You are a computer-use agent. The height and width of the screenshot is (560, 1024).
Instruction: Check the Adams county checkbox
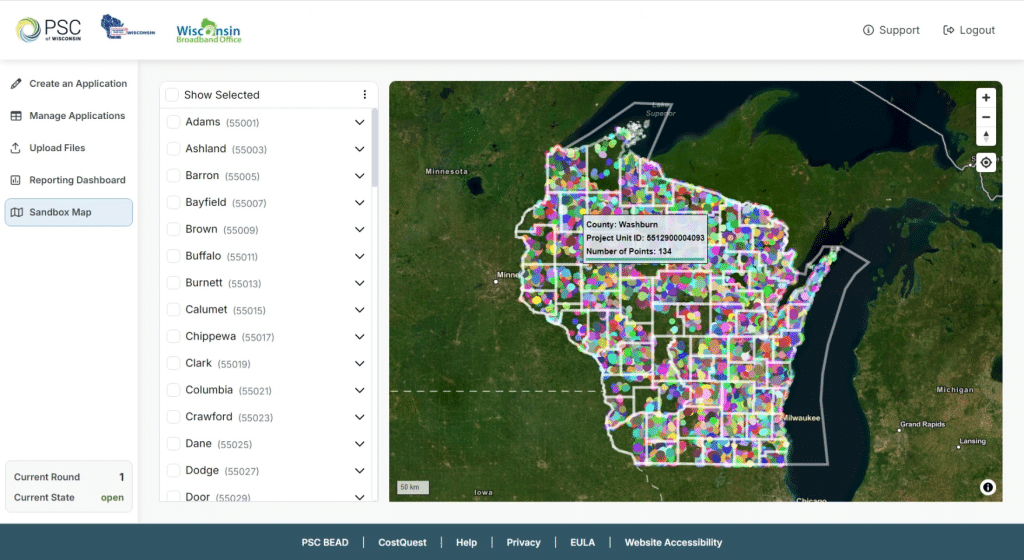[x=173, y=122]
